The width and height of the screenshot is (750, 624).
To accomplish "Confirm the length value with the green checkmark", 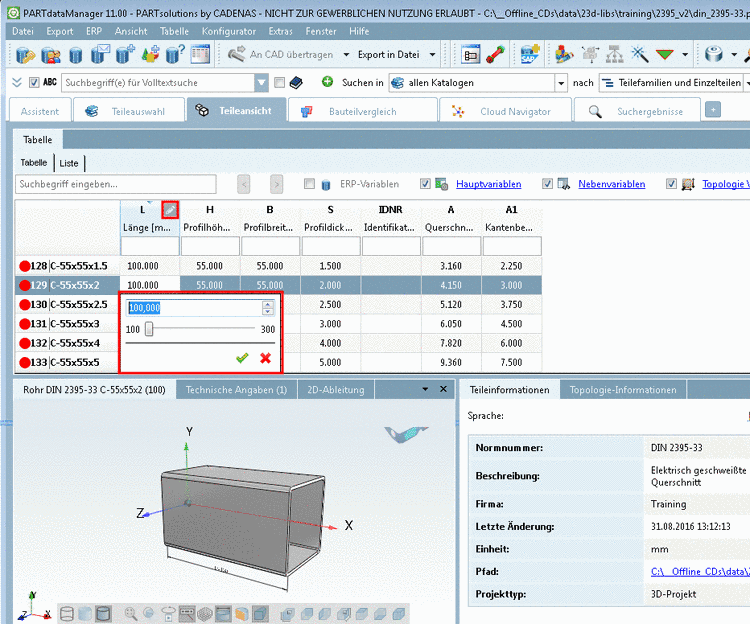I will [242, 357].
